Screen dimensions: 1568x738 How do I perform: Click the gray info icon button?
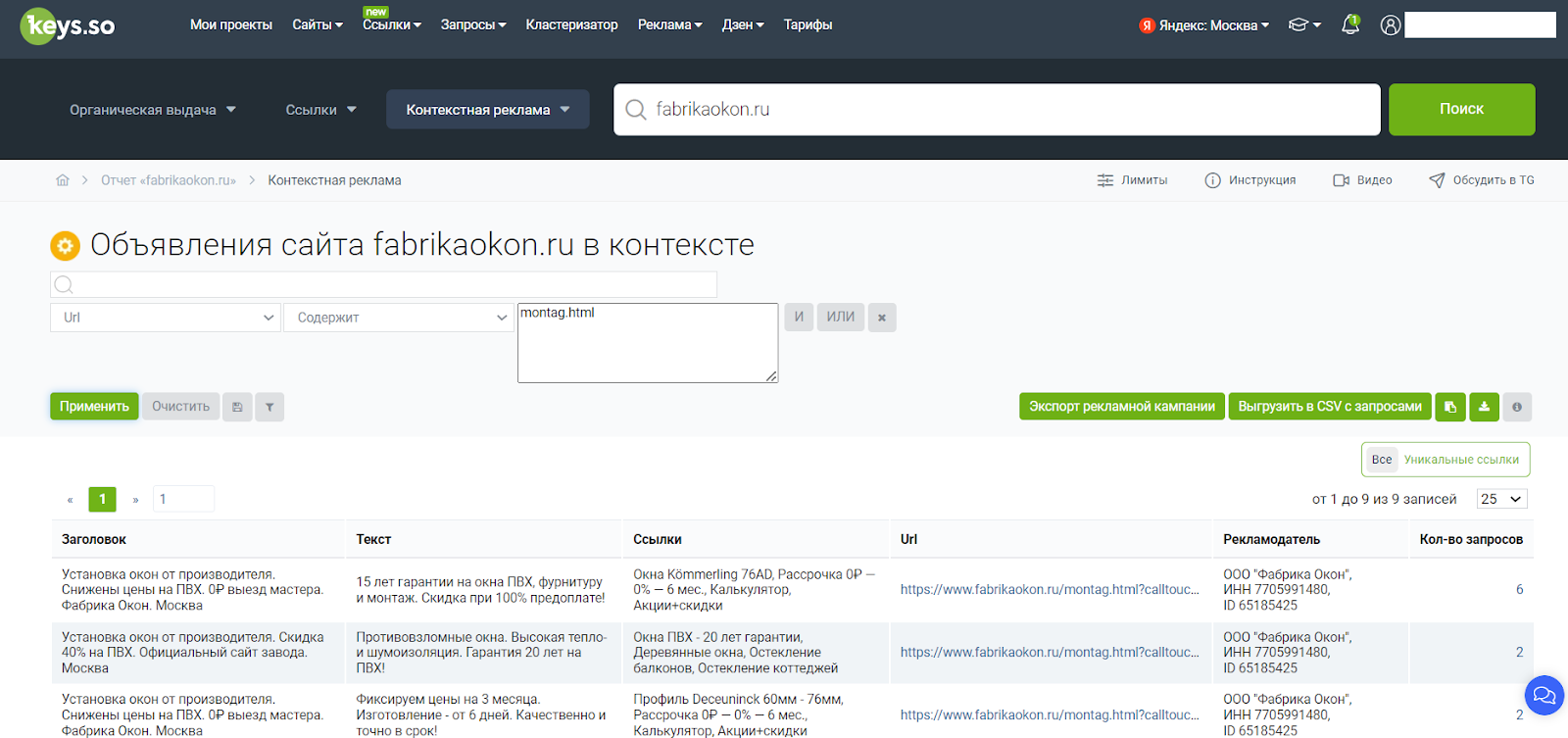pos(1517,407)
